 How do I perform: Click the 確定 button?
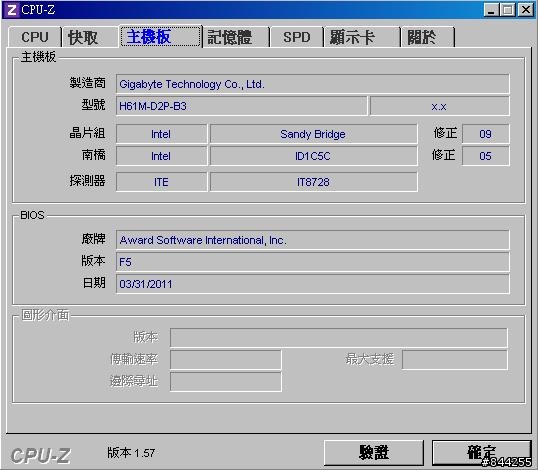coord(482,453)
